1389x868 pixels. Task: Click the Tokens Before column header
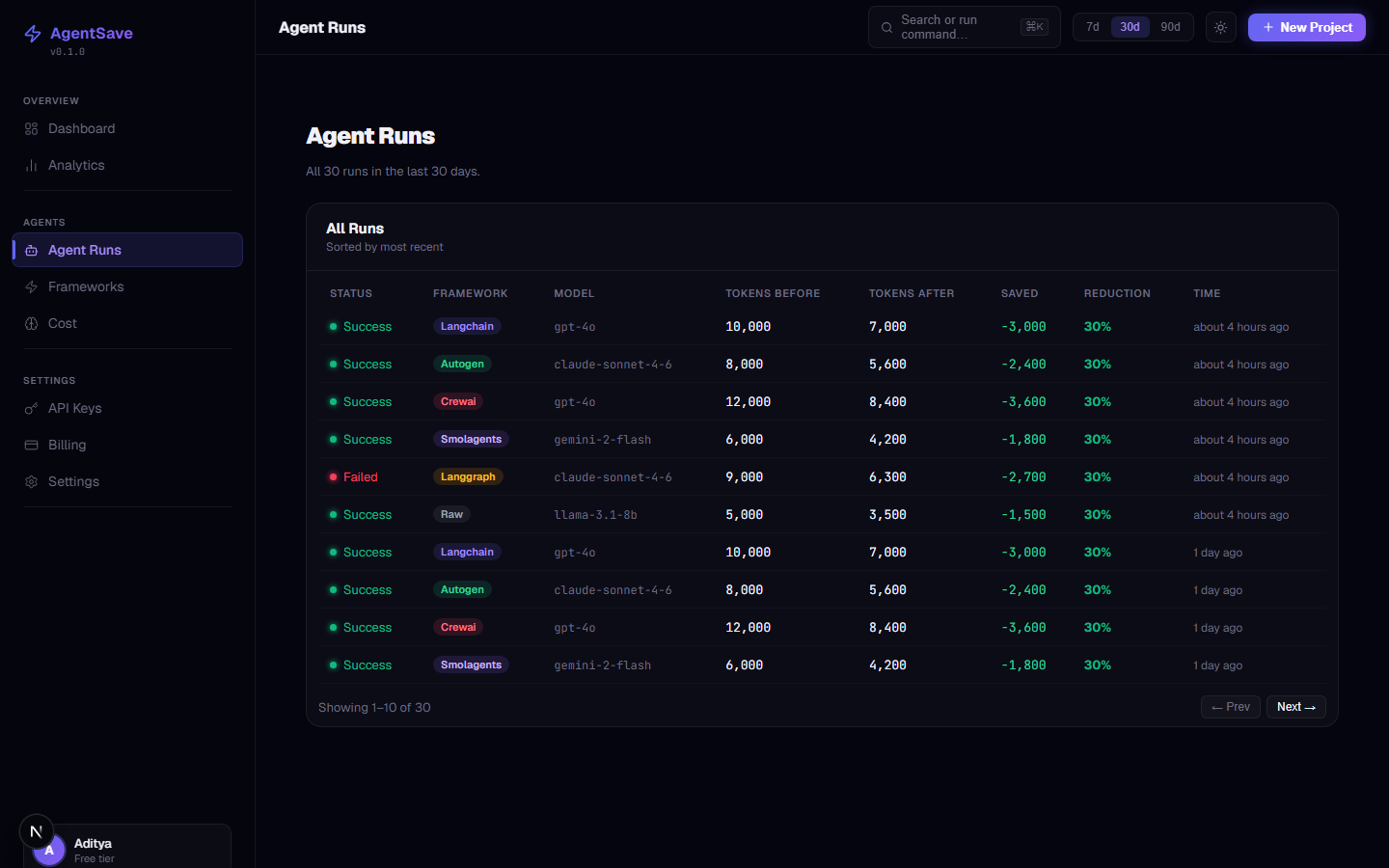(773, 293)
